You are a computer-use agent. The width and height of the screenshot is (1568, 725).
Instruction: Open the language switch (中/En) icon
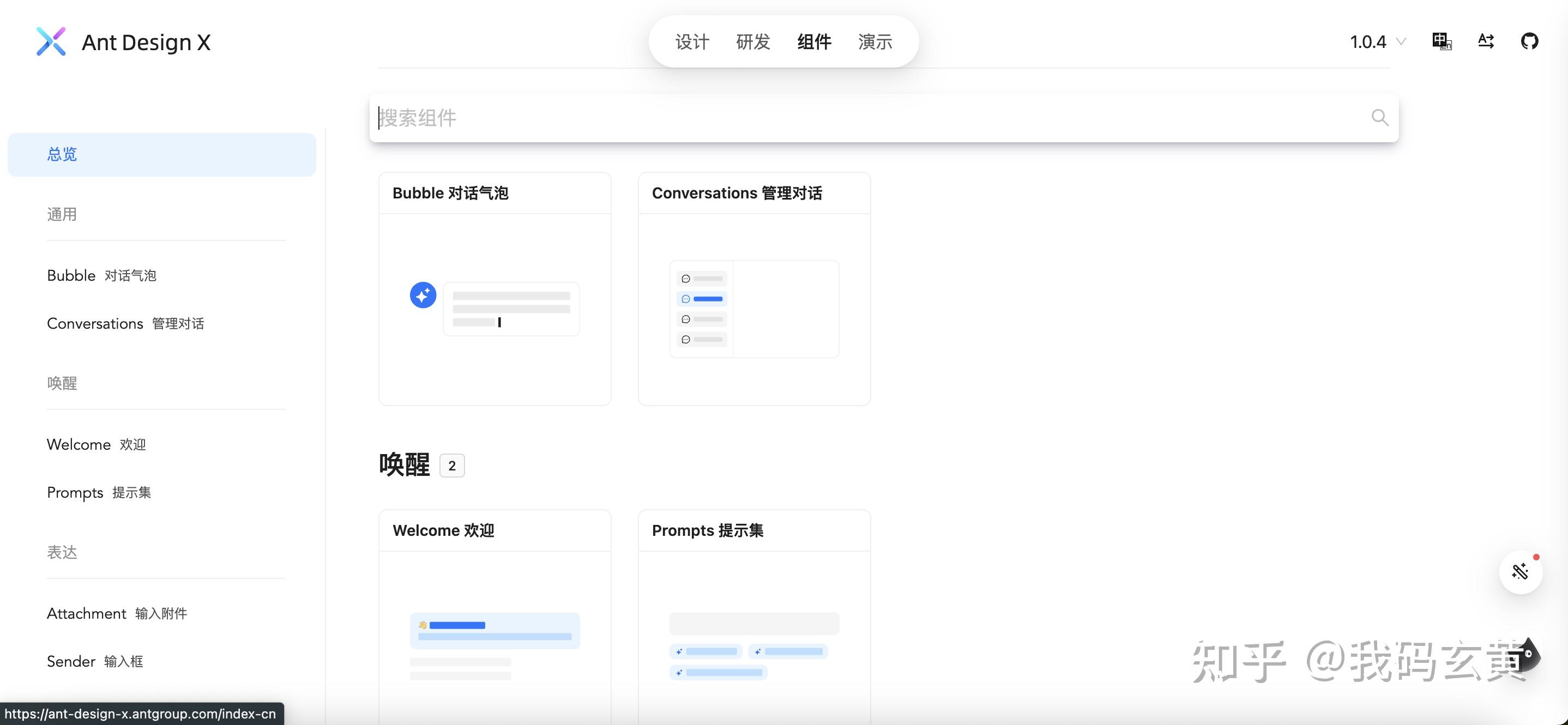(1442, 41)
